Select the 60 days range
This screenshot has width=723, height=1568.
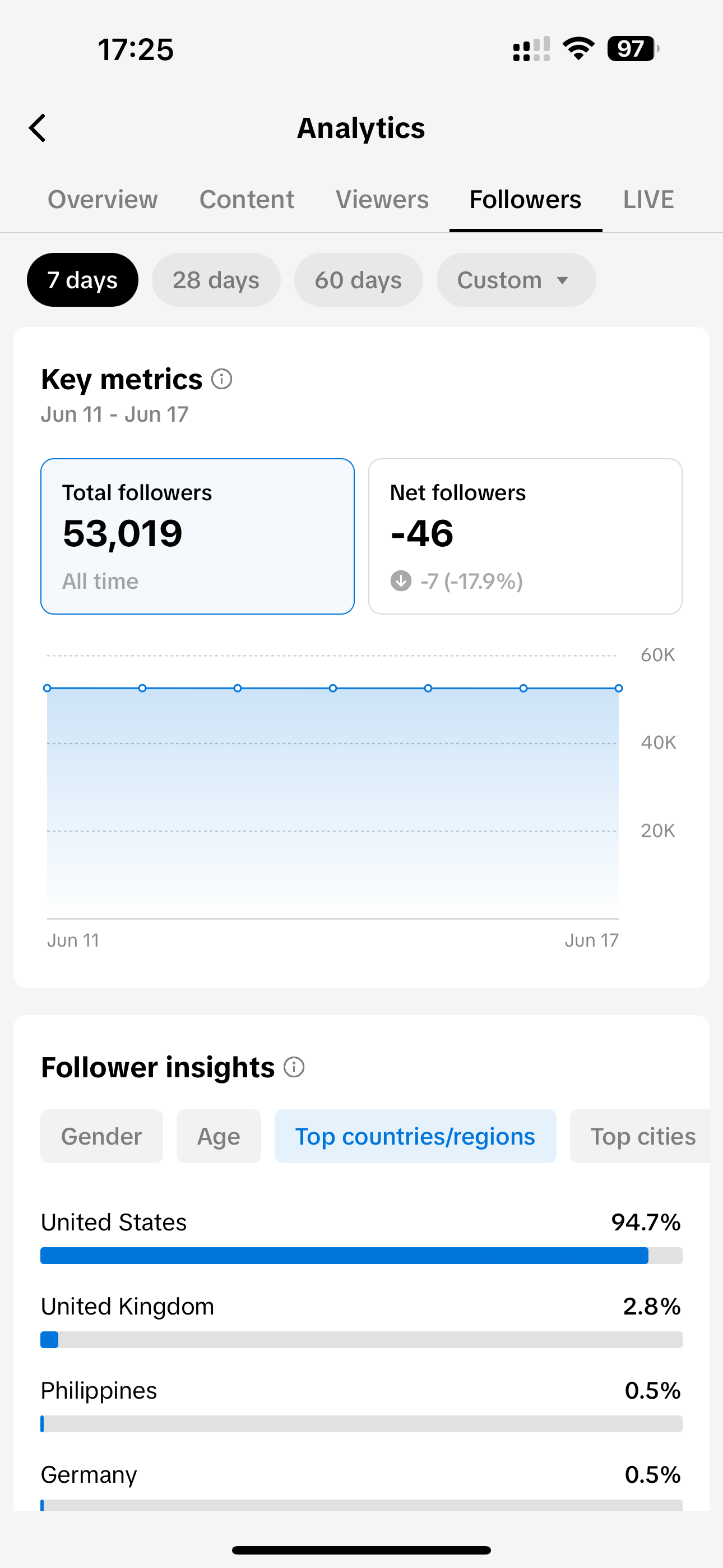click(x=359, y=280)
